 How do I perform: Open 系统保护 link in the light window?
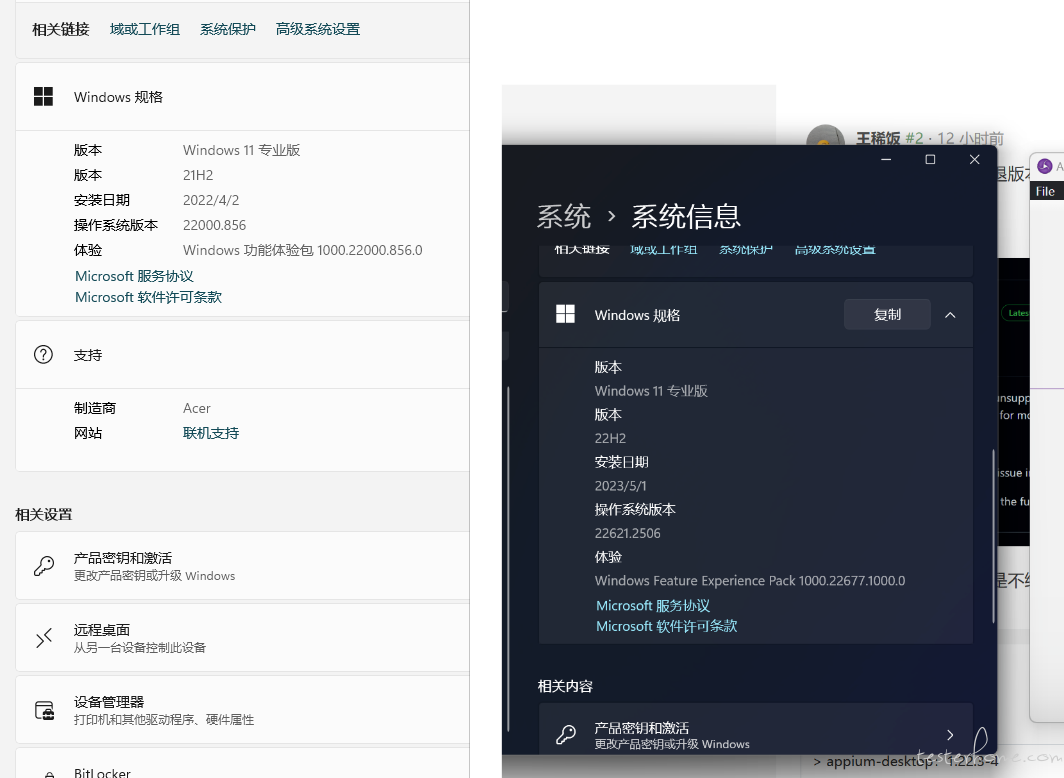228,29
